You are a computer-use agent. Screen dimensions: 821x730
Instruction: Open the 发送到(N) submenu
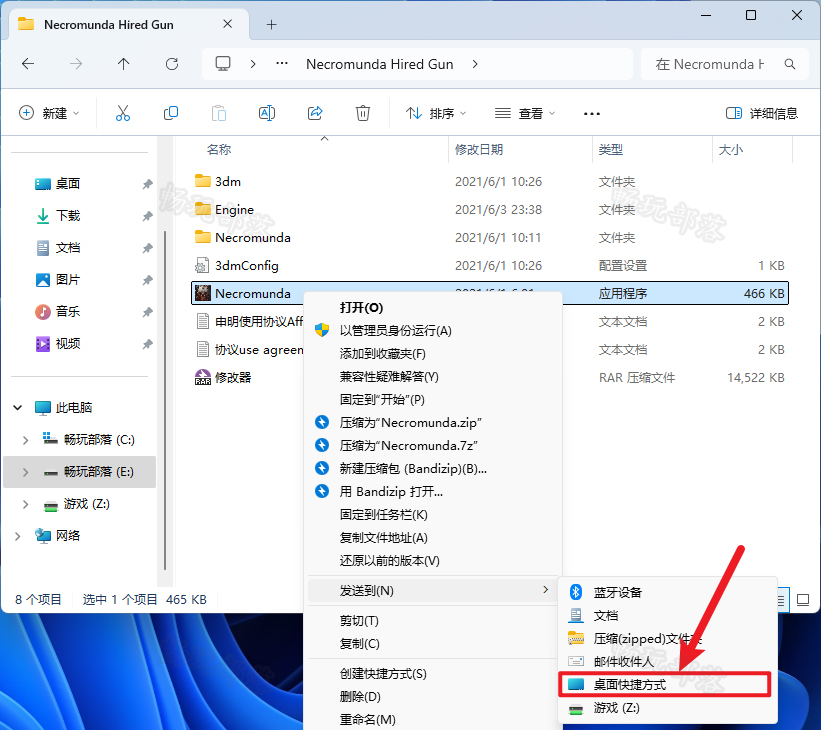pos(432,590)
